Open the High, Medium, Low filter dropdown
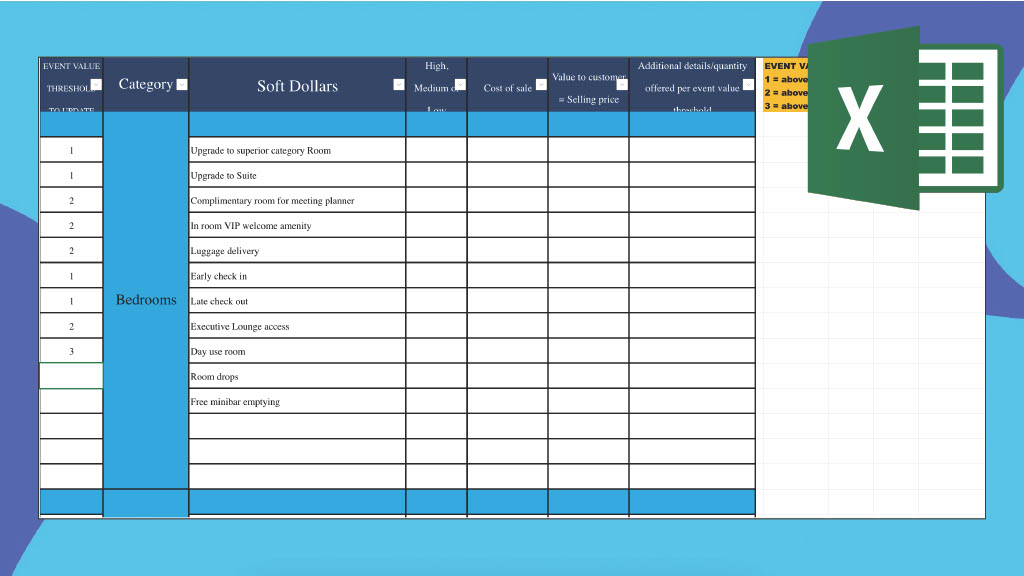 coord(460,84)
